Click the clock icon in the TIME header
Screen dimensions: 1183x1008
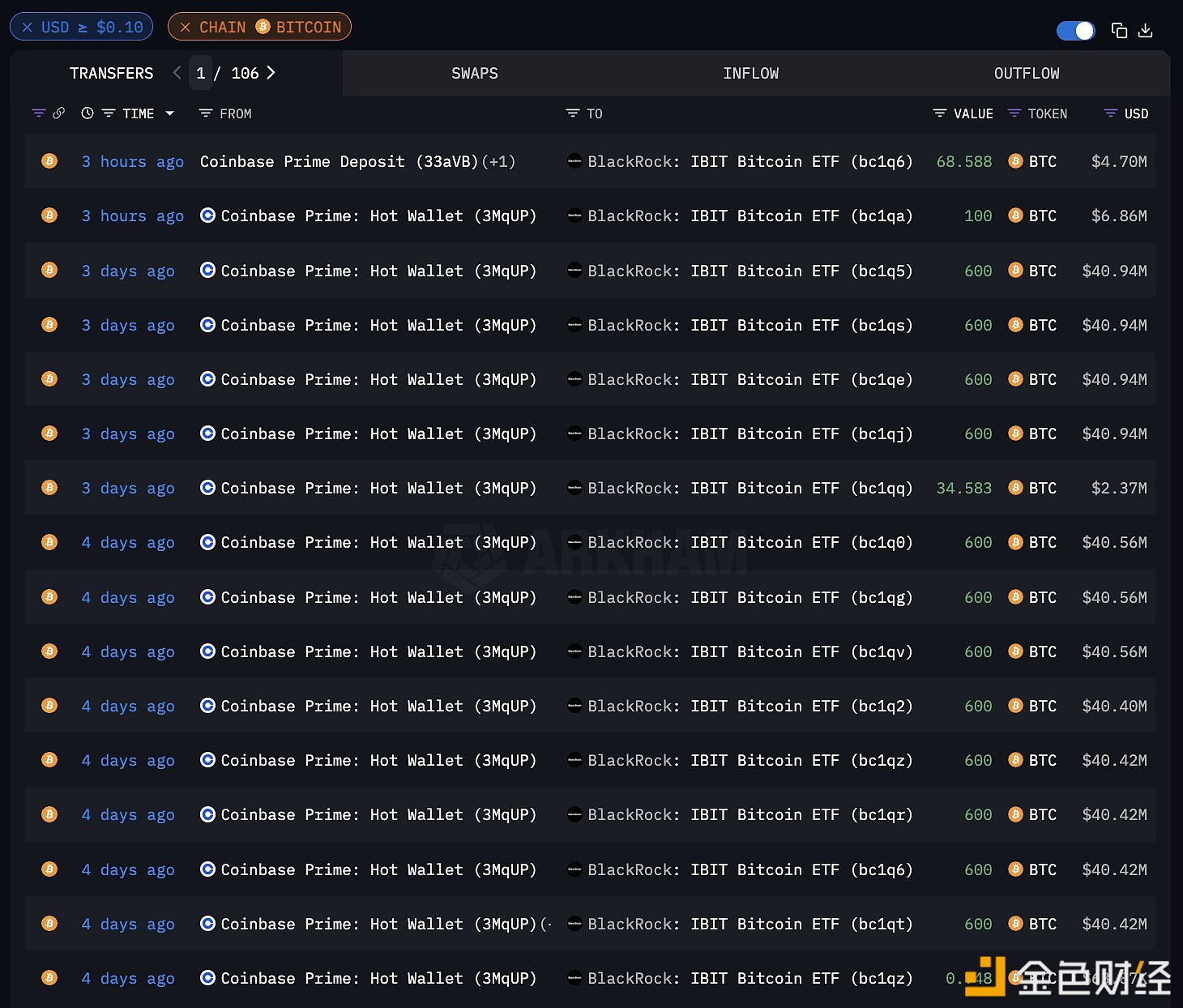point(88,113)
